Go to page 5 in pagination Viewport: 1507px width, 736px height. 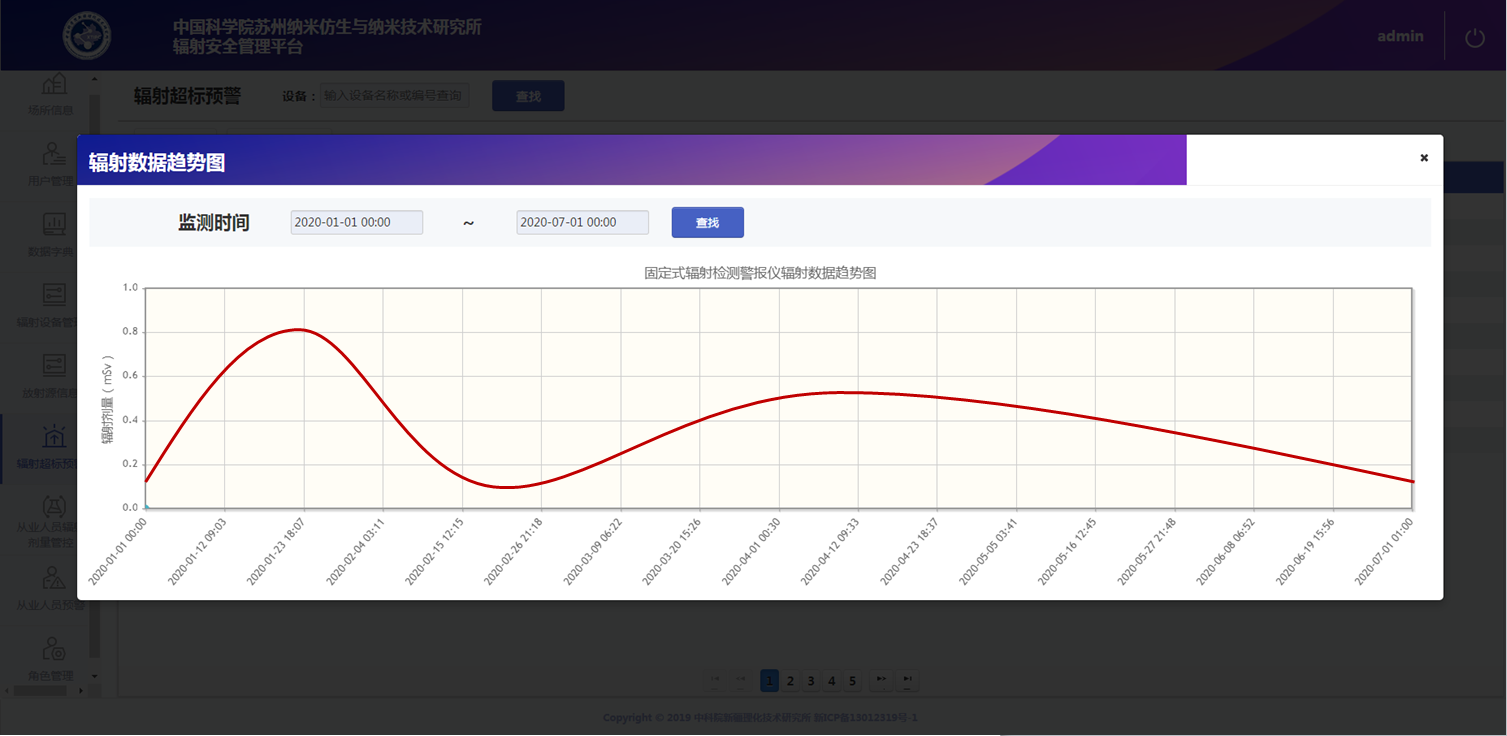pos(852,681)
